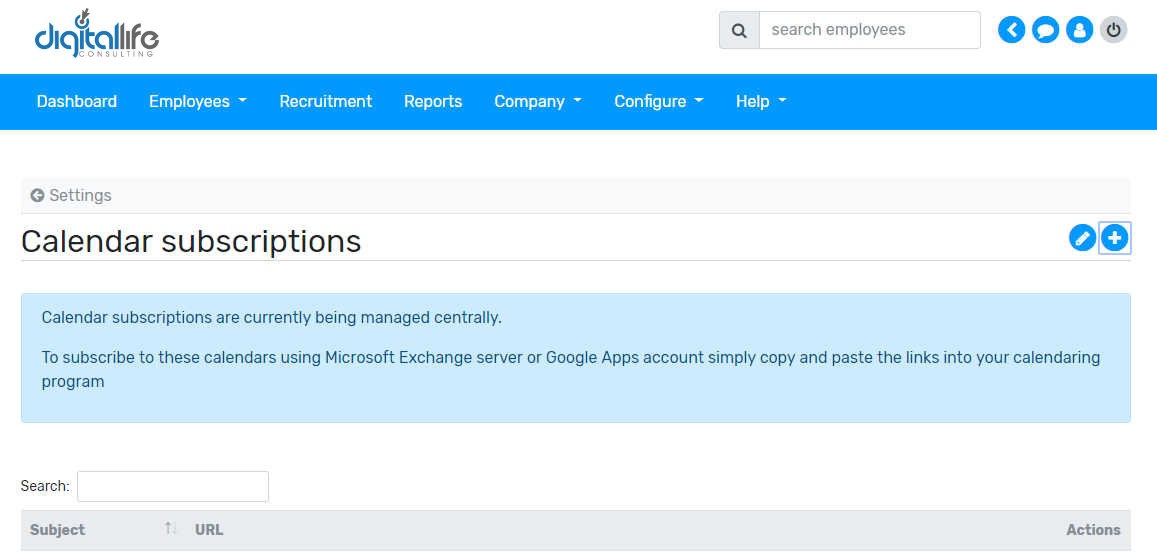
Task: Click the left chevron circle icon
Action: pyautogui.click(x=1012, y=30)
